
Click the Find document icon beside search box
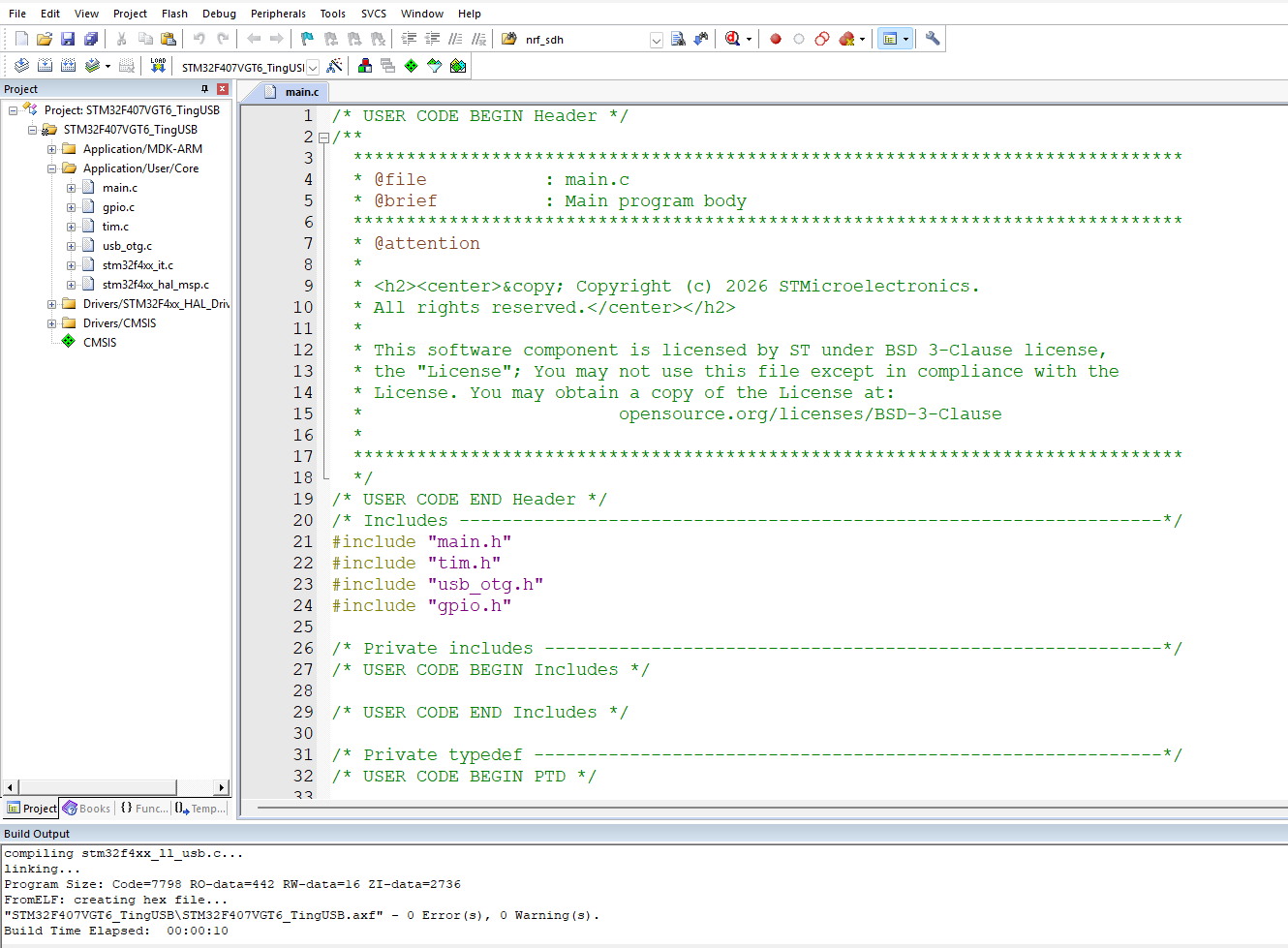pyautogui.click(x=678, y=39)
